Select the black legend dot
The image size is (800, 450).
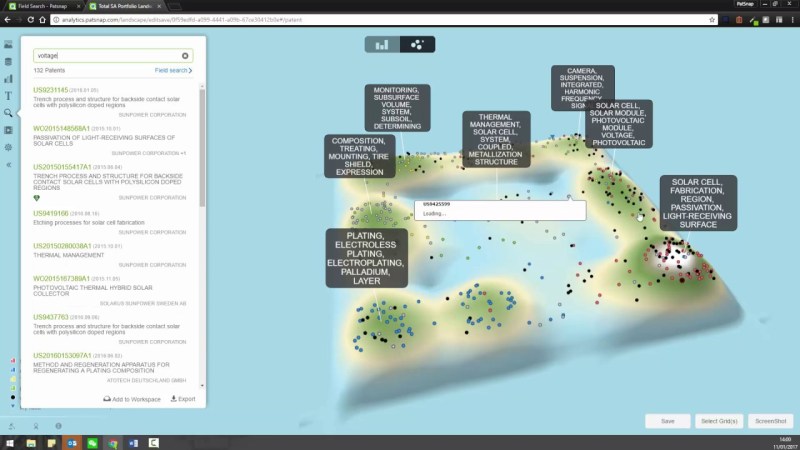pos(13,397)
